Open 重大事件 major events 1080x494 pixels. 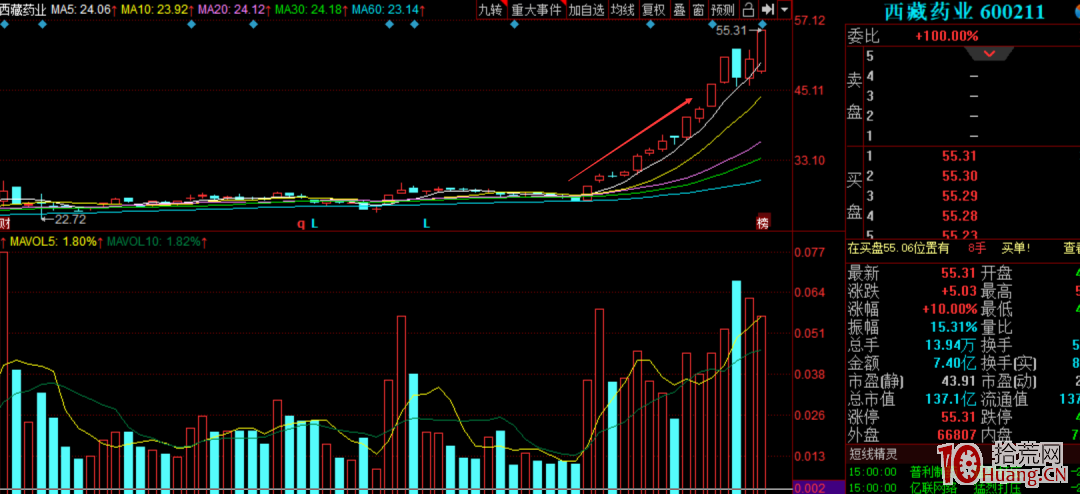[x=536, y=10]
